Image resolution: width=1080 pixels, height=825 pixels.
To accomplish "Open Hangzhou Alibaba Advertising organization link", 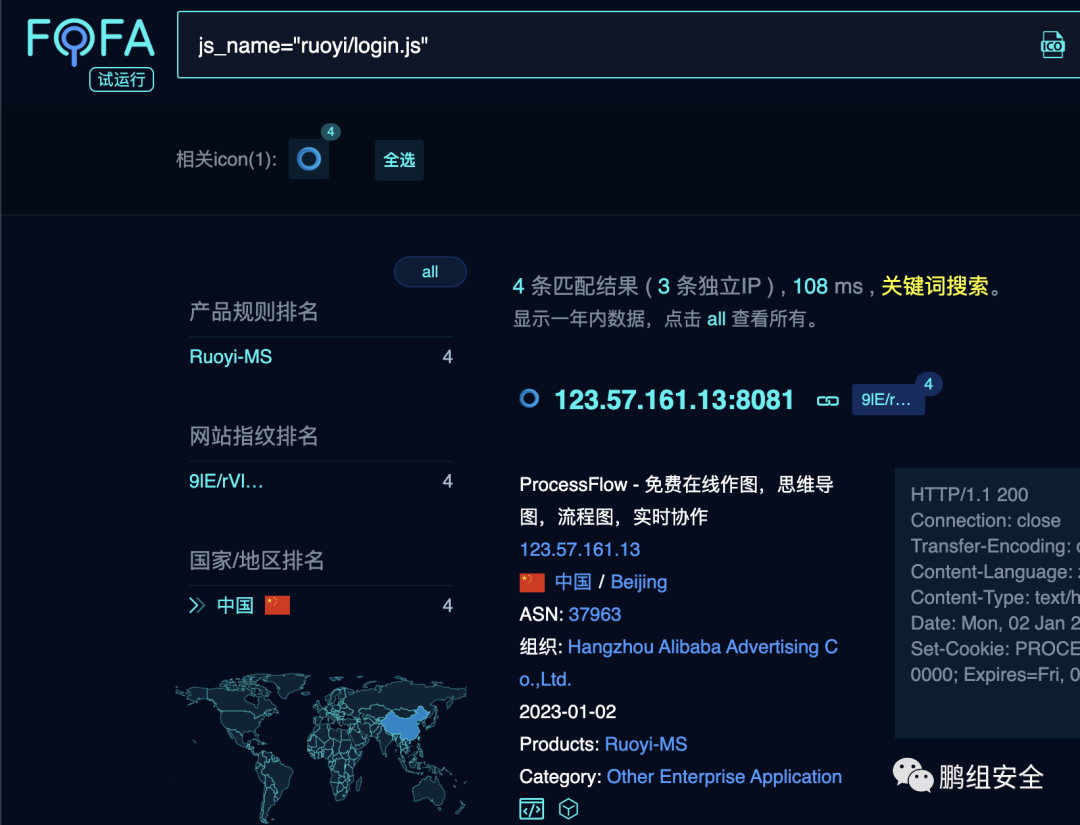I will 678,662.
